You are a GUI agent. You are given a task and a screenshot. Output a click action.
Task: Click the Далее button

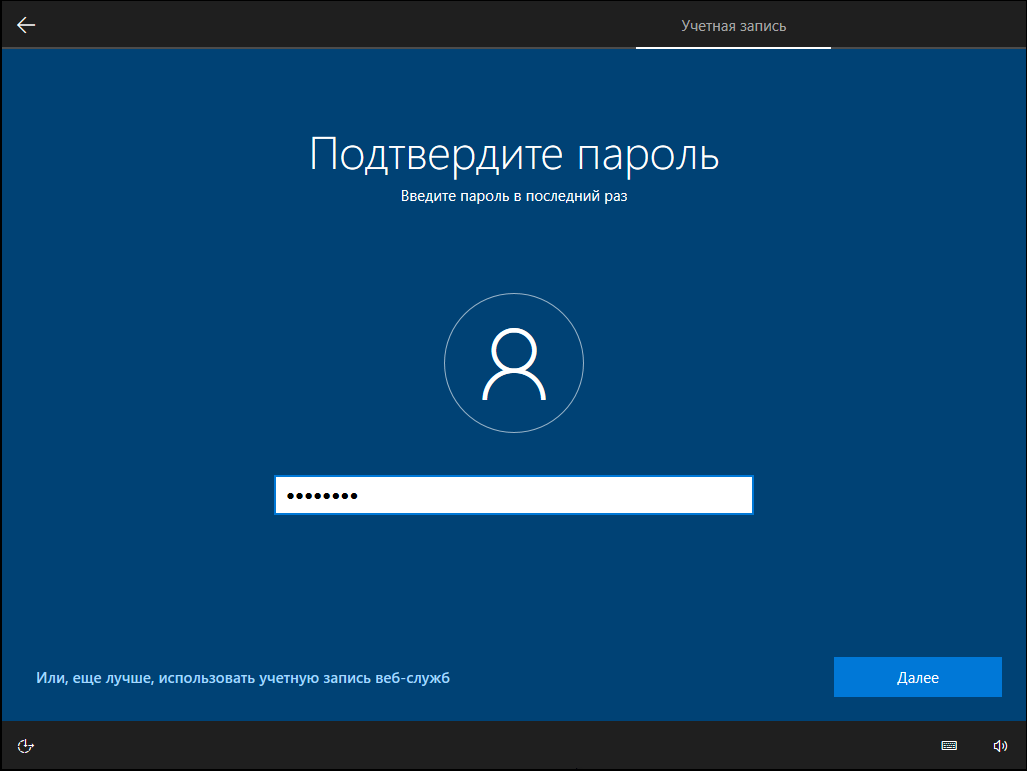pyautogui.click(x=918, y=677)
